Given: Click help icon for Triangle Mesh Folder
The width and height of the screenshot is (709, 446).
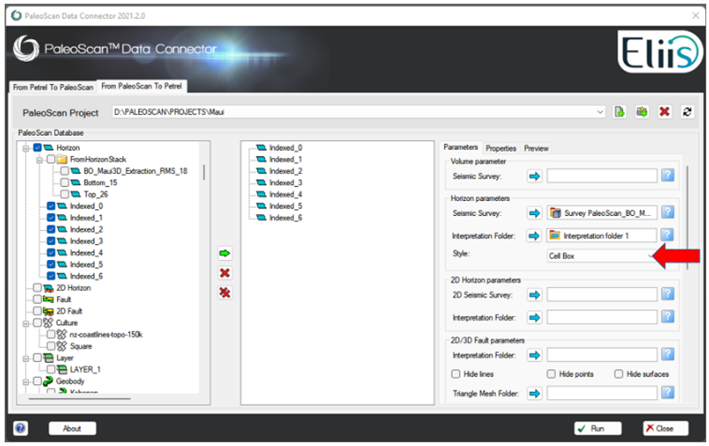Looking at the screenshot, I should point(668,393).
